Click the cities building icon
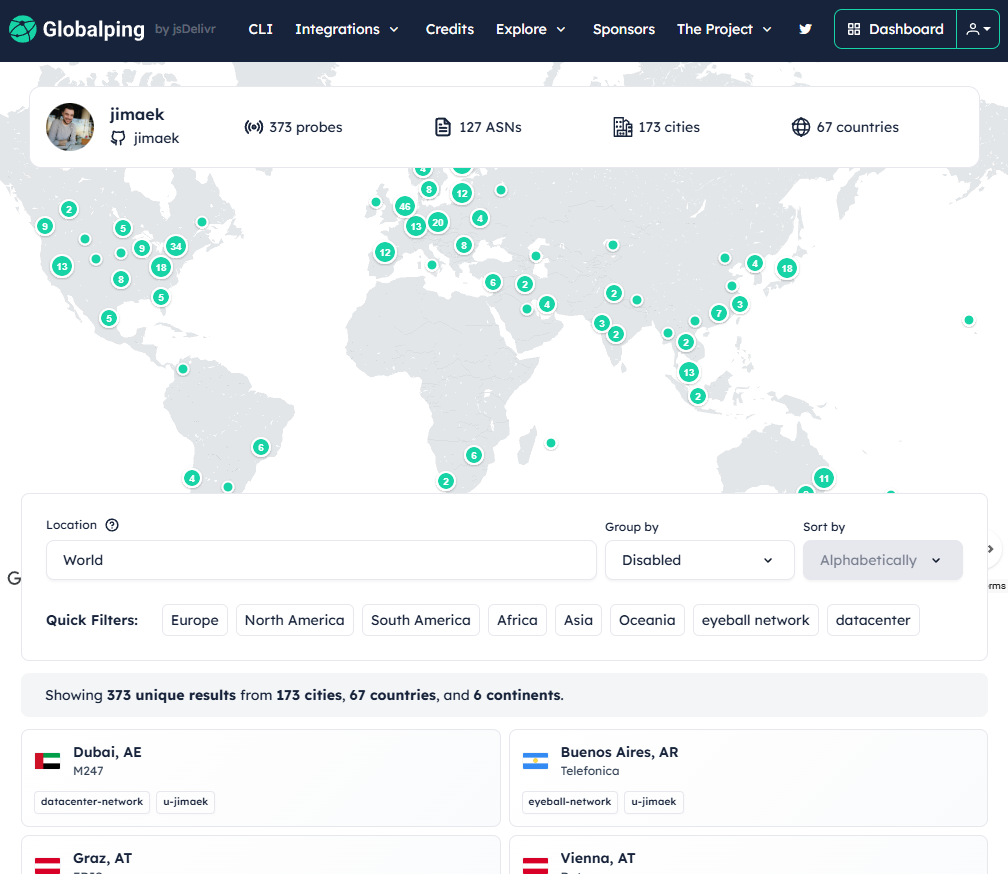This screenshot has height=874, width=1008. (622, 127)
